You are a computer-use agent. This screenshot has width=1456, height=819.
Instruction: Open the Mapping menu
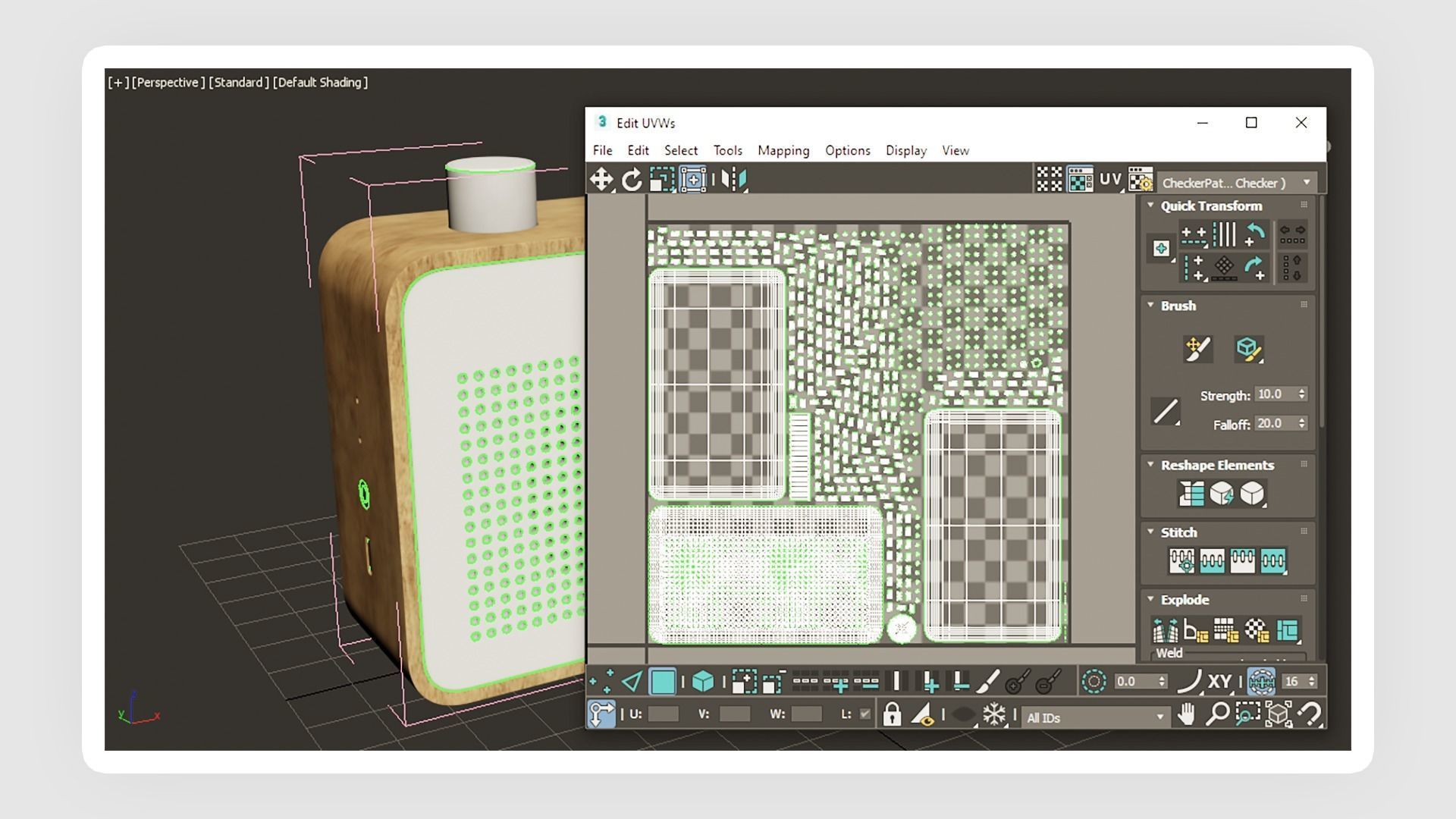tap(783, 150)
